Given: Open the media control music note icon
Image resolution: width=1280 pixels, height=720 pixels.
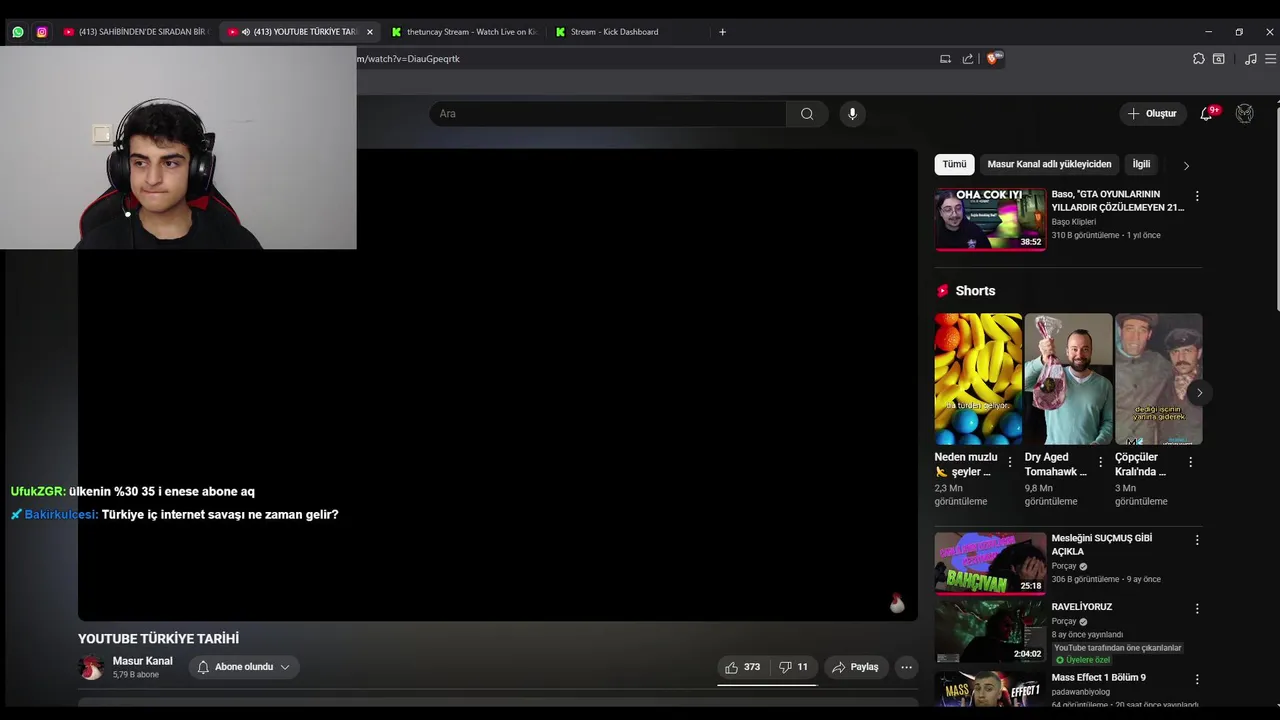Looking at the screenshot, I should pyautogui.click(x=1250, y=59).
